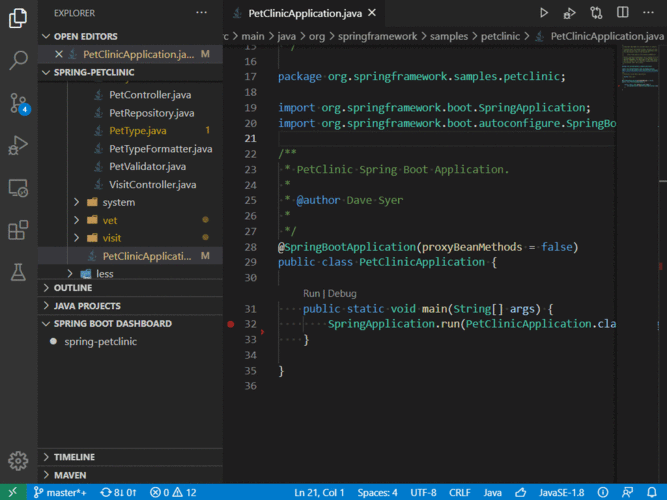Expand the MAVEN section
The image size is (667, 500).
(x=70, y=475)
